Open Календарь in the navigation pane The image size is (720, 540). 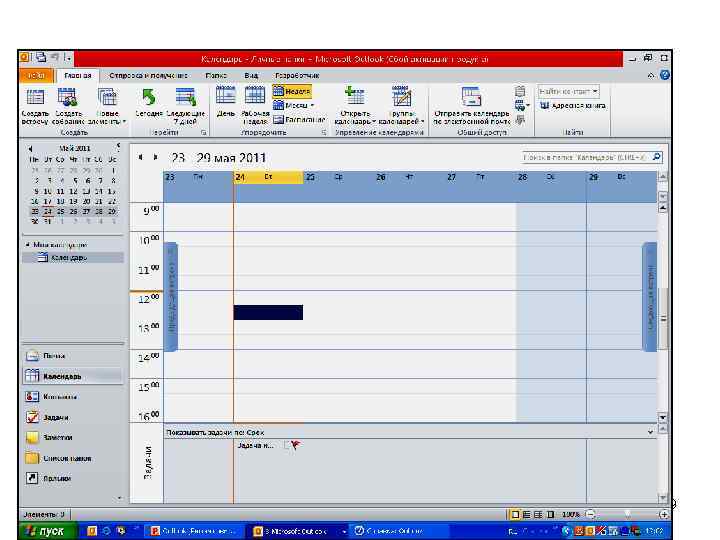(73, 377)
